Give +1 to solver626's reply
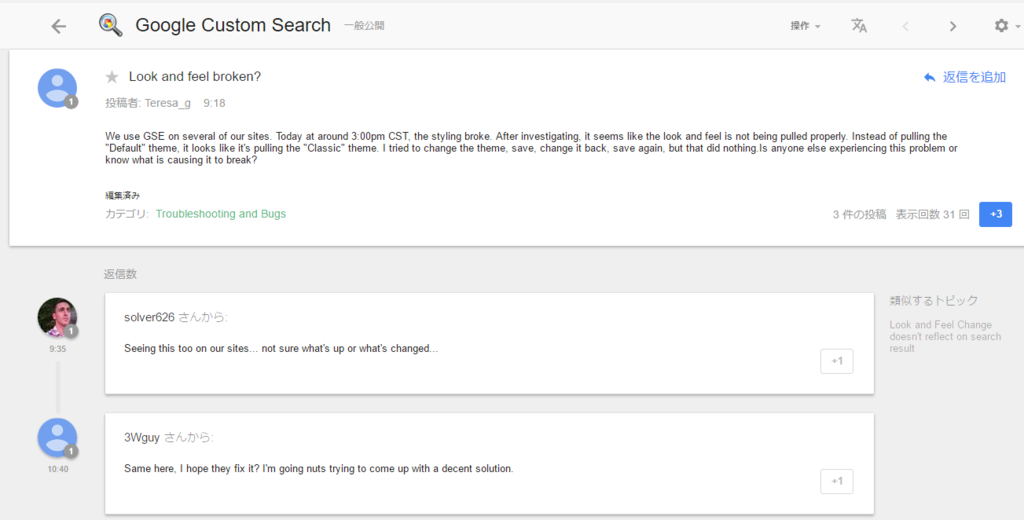 tap(837, 361)
